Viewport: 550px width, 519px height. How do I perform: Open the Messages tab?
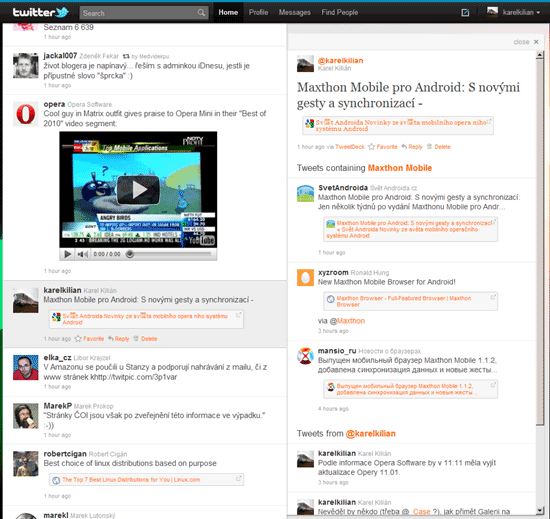coord(295,12)
